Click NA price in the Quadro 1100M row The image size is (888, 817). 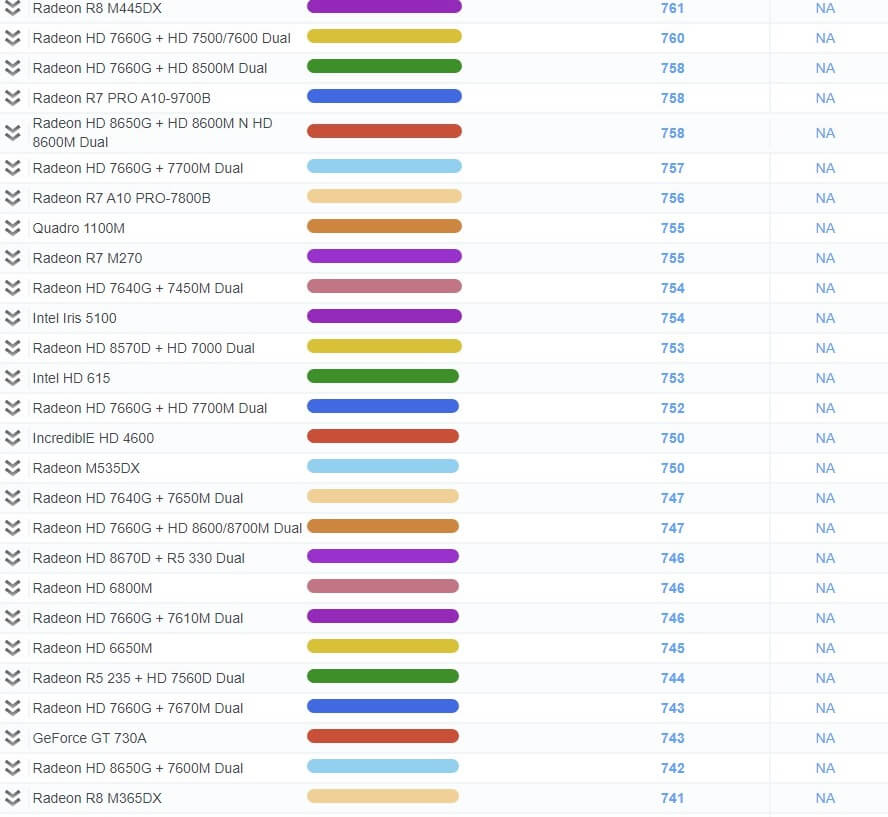tap(825, 229)
